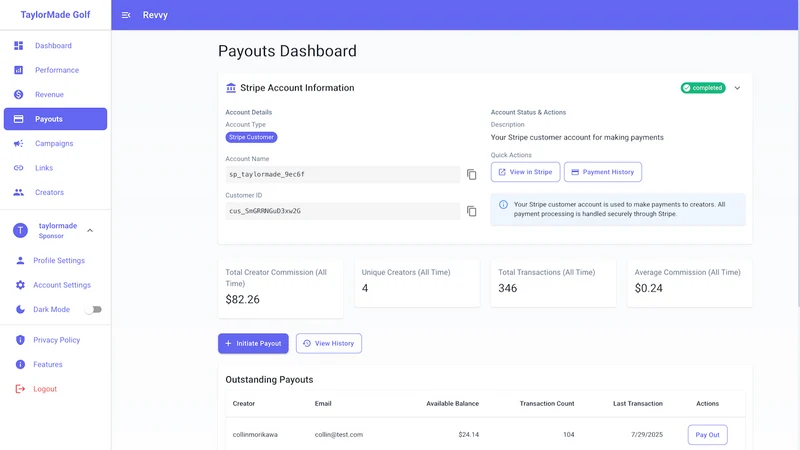Collapse the taylormade sponsor menu
Image resolution: width=800 pixels, height=450 pixels.
[x=90, y=231]
